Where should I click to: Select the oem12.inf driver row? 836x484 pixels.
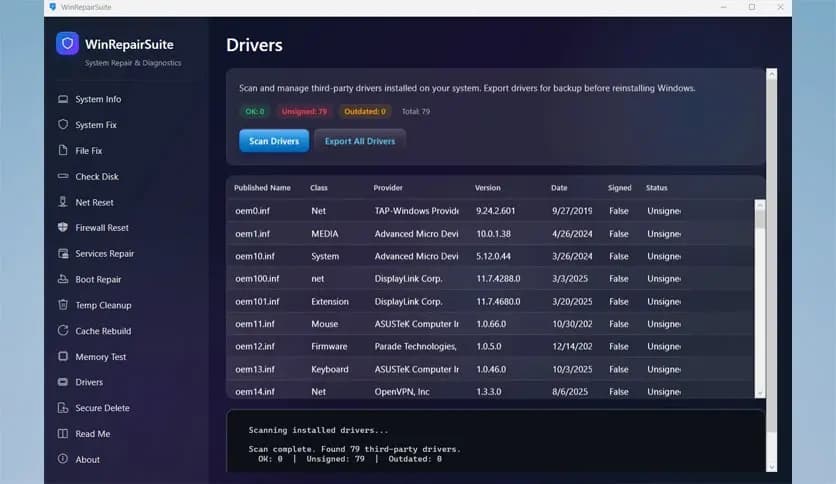click(490, 346)
